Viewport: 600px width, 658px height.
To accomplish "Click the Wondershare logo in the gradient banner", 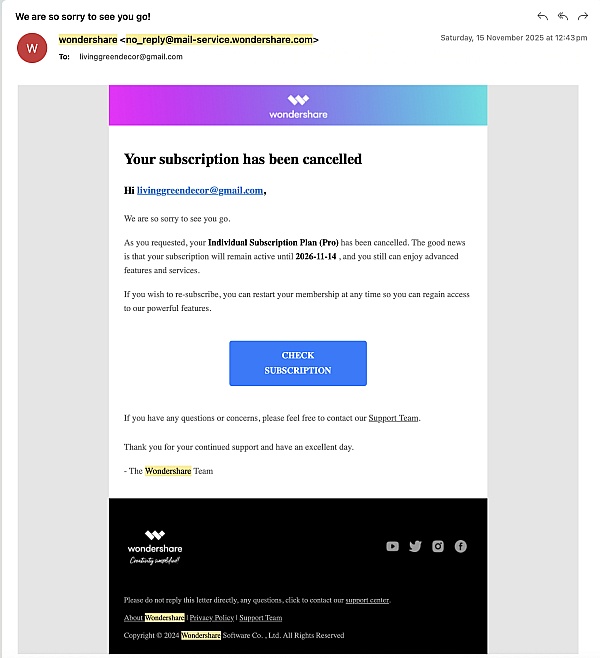I will click(x=298, y=105).
